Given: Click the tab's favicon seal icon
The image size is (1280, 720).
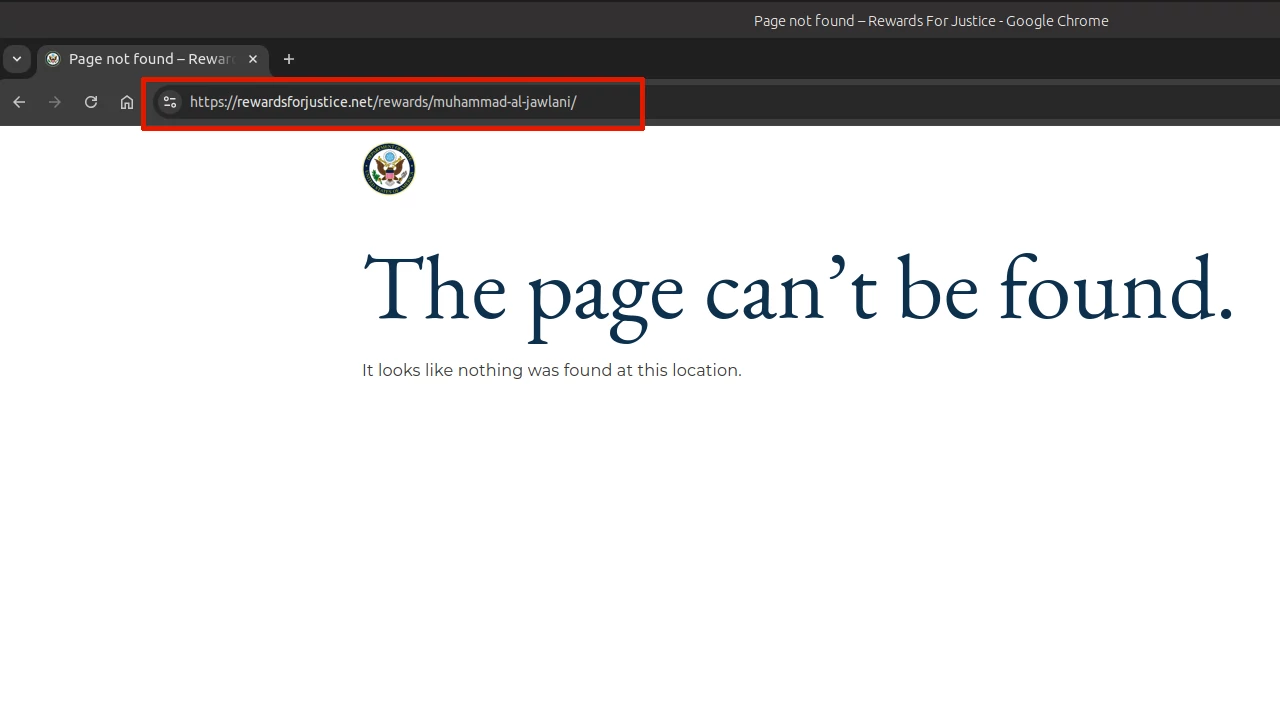Looking at the screenshot, I should point(53,59).
